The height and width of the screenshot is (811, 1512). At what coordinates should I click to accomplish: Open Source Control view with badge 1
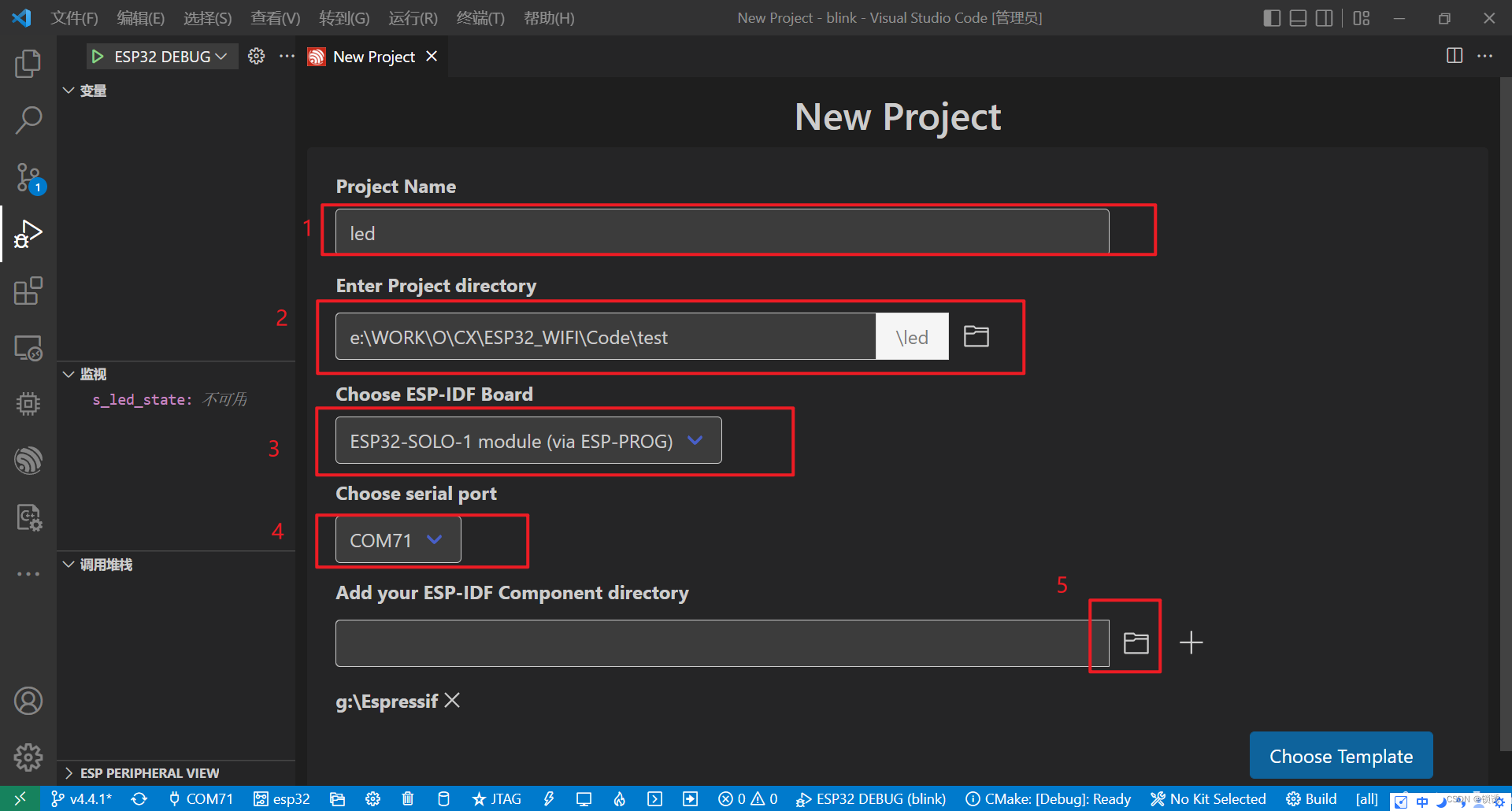[x=28, y=178]
